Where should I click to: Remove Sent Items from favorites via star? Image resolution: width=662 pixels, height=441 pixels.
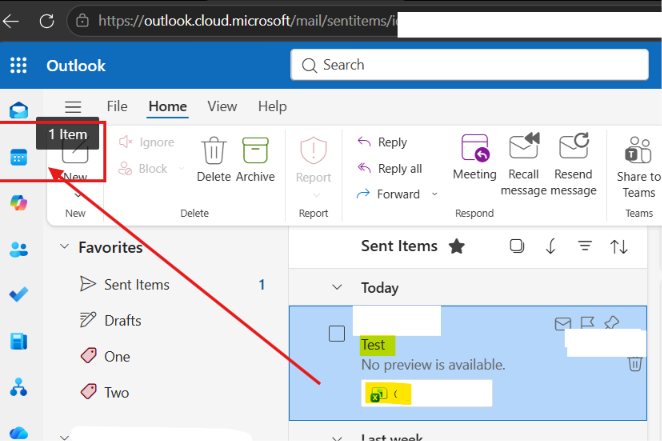tap(456, 246)
